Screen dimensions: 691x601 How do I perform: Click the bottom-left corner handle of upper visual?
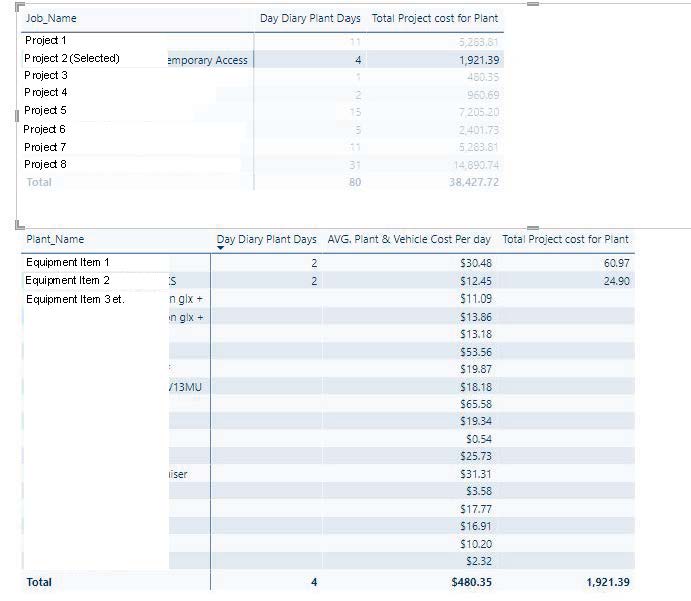pos(19,225)
